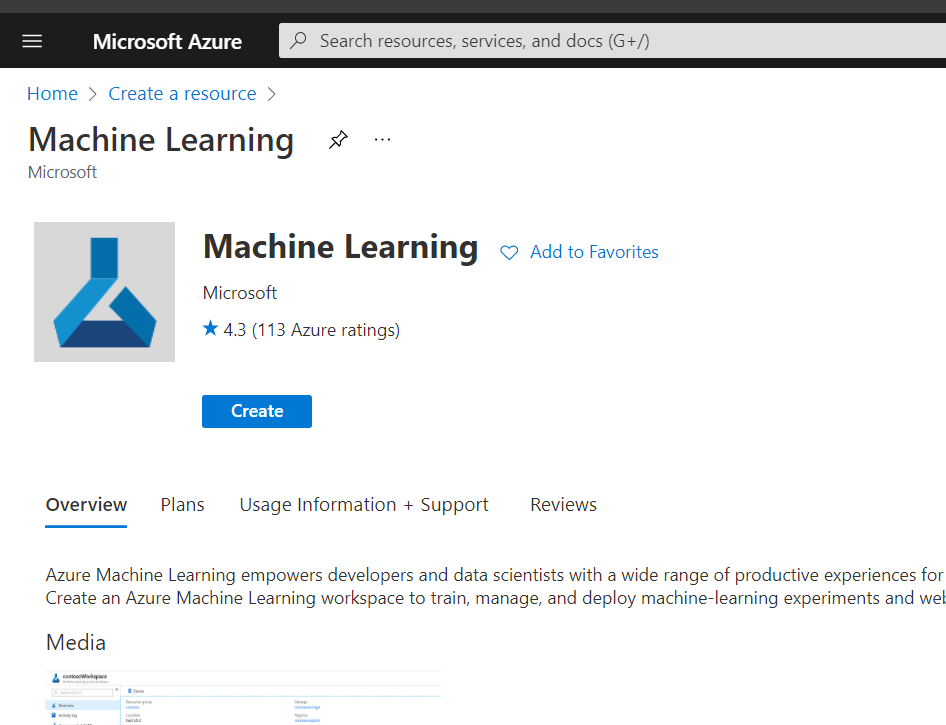Click the Machine Learning page heading

click(x=161, y=141)
